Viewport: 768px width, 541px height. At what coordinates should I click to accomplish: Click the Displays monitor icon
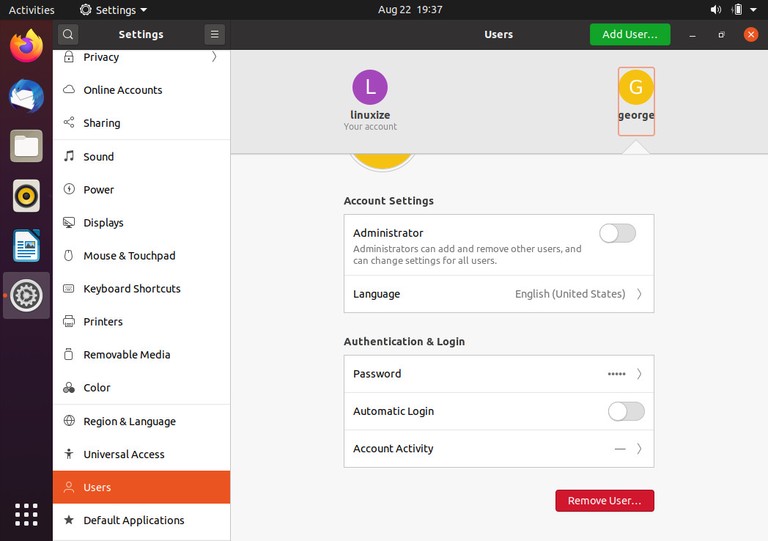[69, 222]
